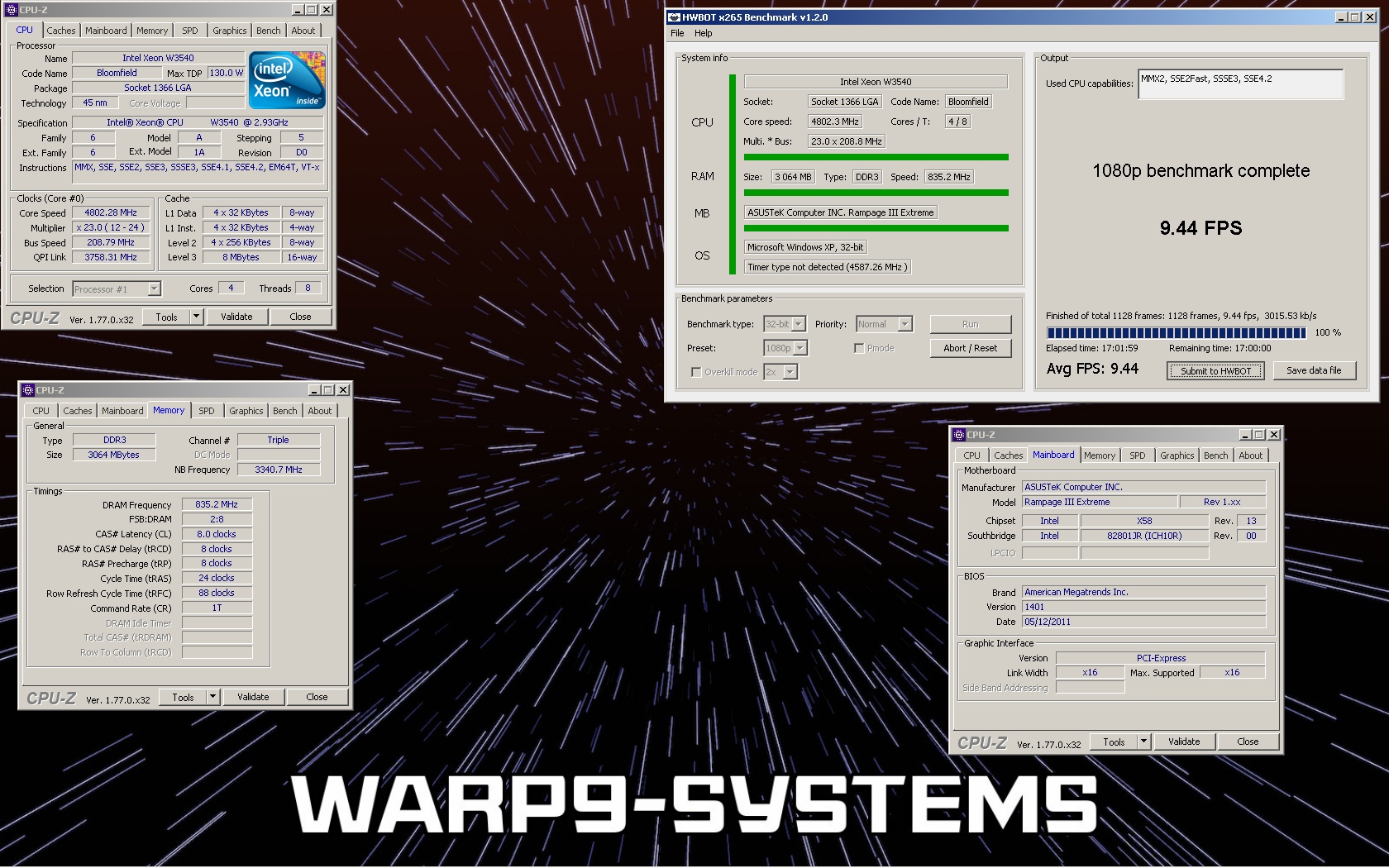This screenshot has width=1389, height=868.
Task: Click the Run button in HWBOT x265
Action: [970, 324]
